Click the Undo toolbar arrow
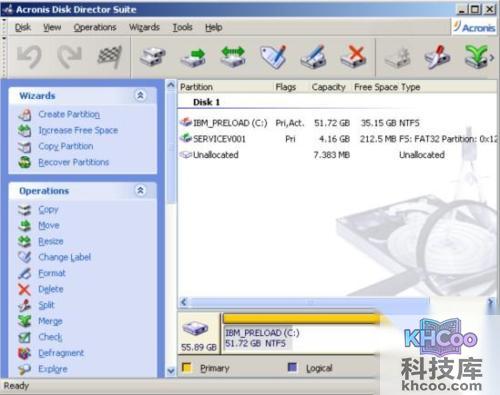500x395 pixels. click(x=29, y=57)
